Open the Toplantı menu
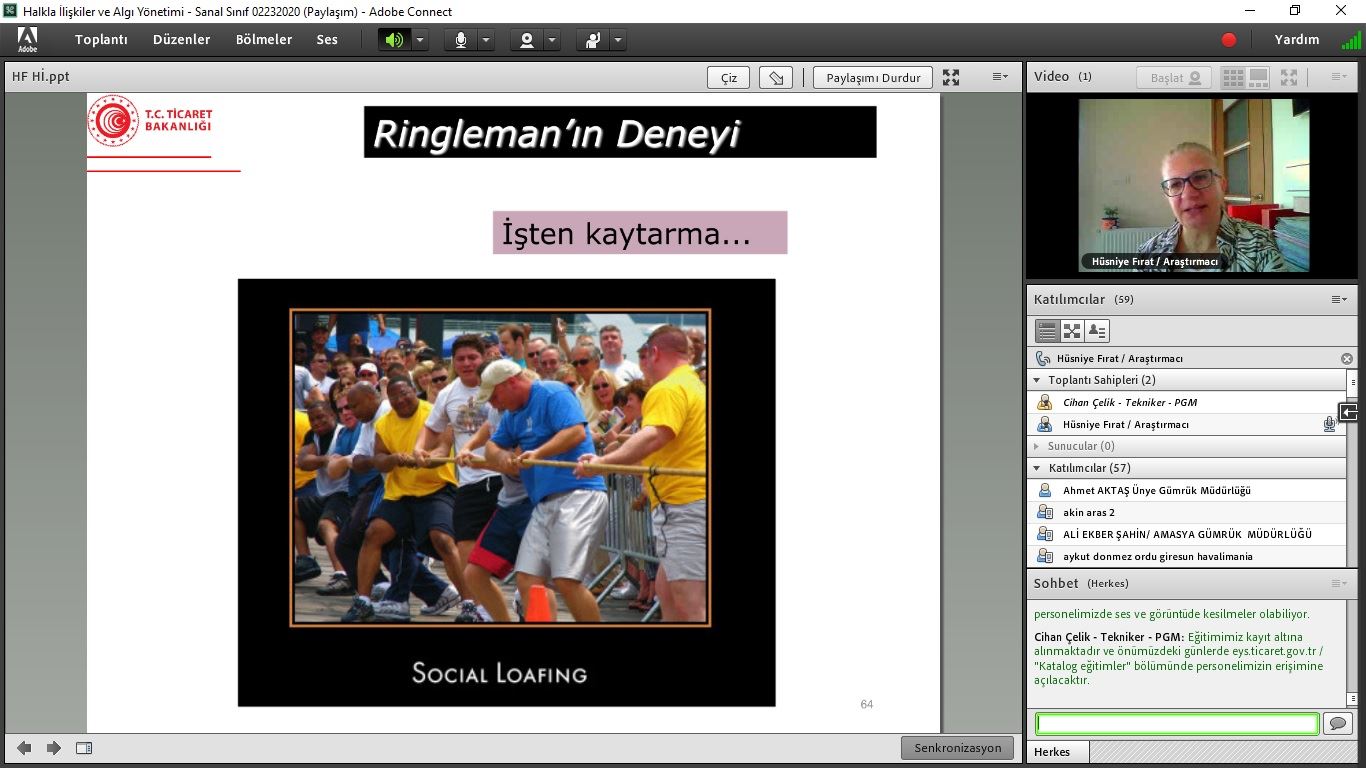The width and height of the screenshot is (1366, 768). (x=101, y=40)
